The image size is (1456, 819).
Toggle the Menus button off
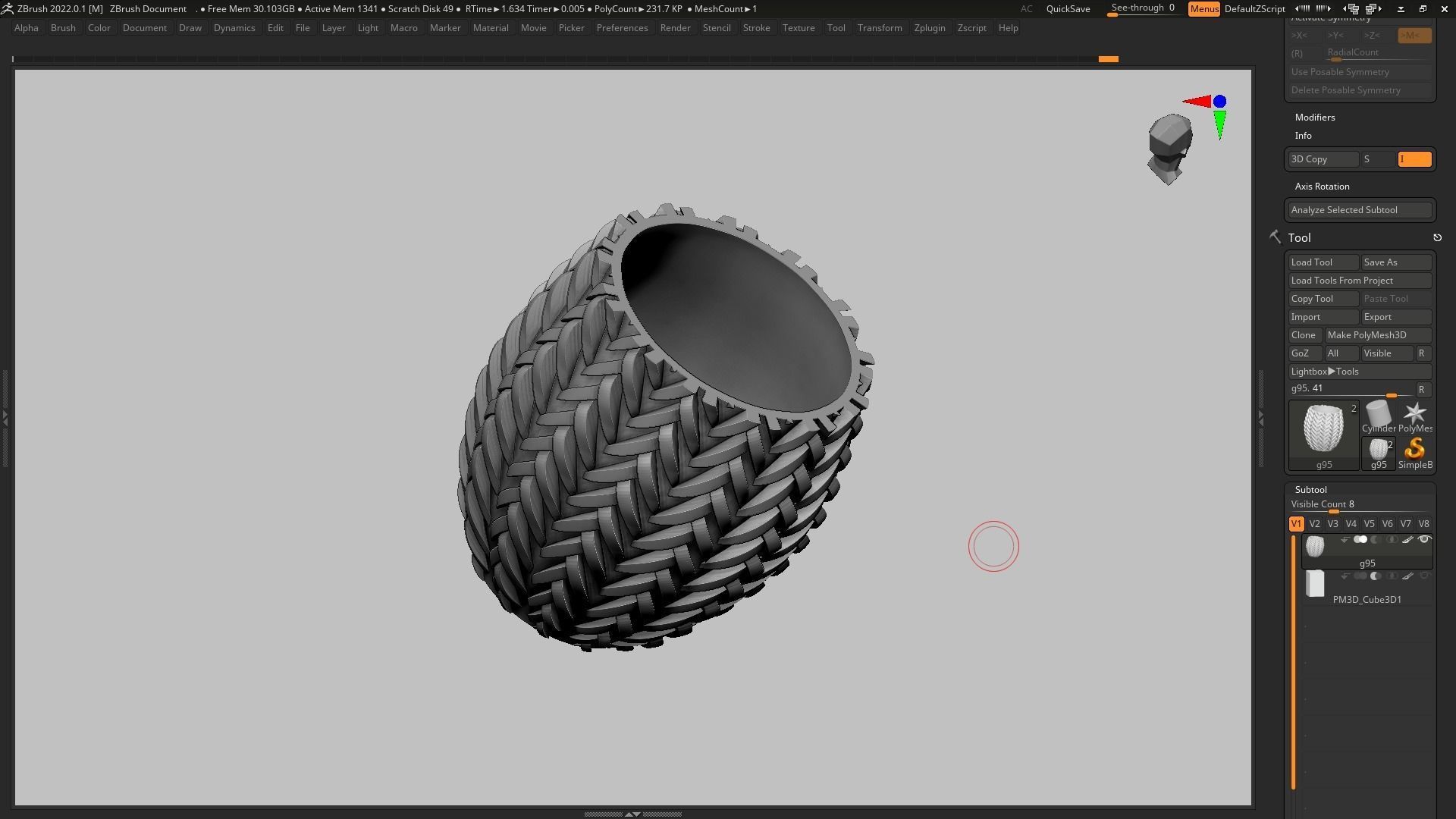[1203, 9]
